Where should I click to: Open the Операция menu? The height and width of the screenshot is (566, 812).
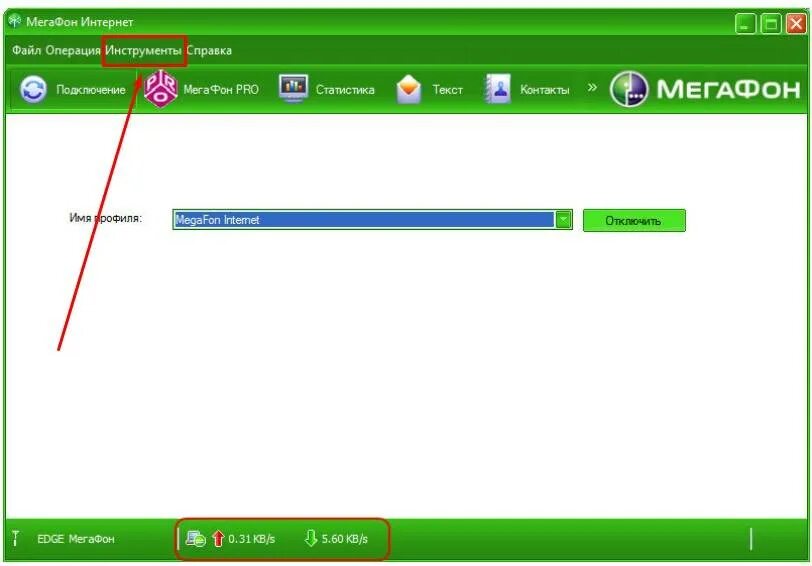tap(72, 50)
